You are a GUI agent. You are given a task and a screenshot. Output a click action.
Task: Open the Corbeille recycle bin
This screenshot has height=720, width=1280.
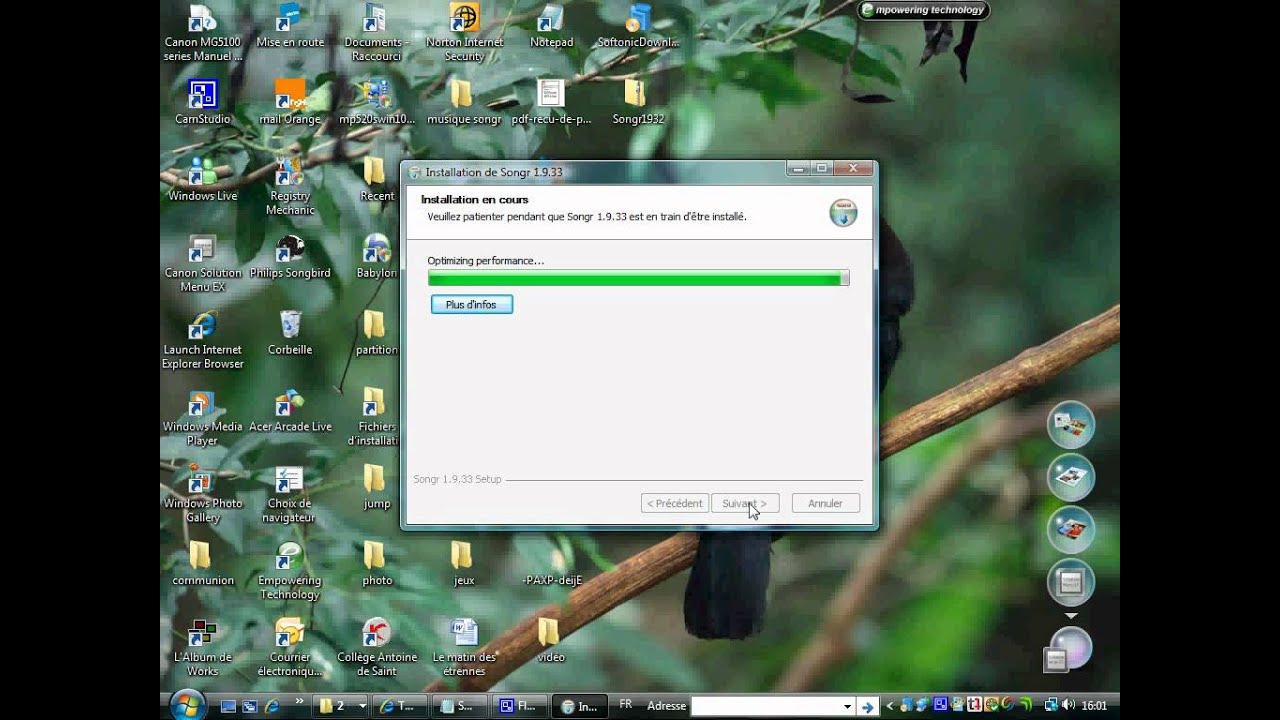[290, 334]
